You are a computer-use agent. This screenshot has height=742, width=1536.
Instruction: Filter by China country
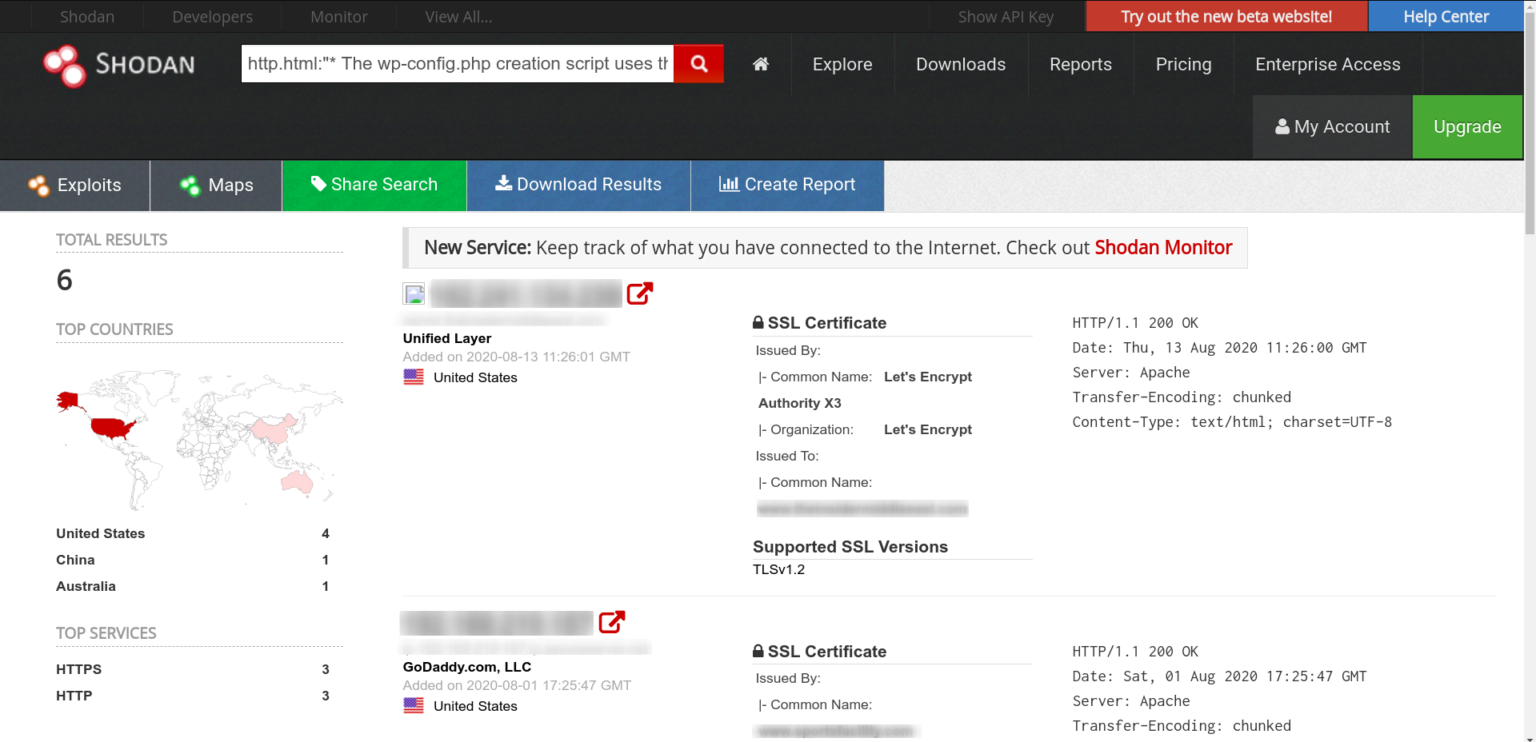[75, 560]
